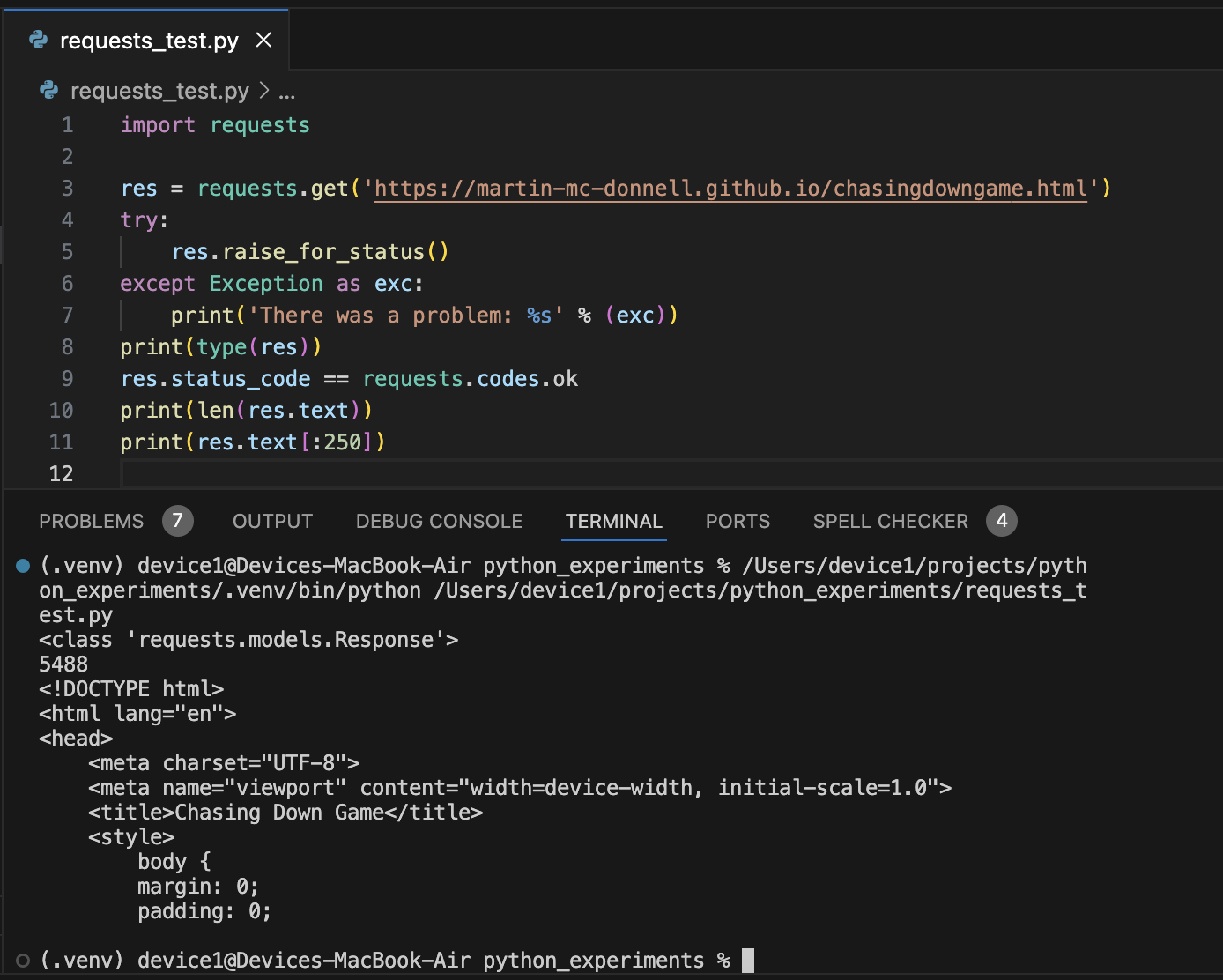Click the Python icon in the editor tab
1223x980 pixels.
tap(39, 41)
